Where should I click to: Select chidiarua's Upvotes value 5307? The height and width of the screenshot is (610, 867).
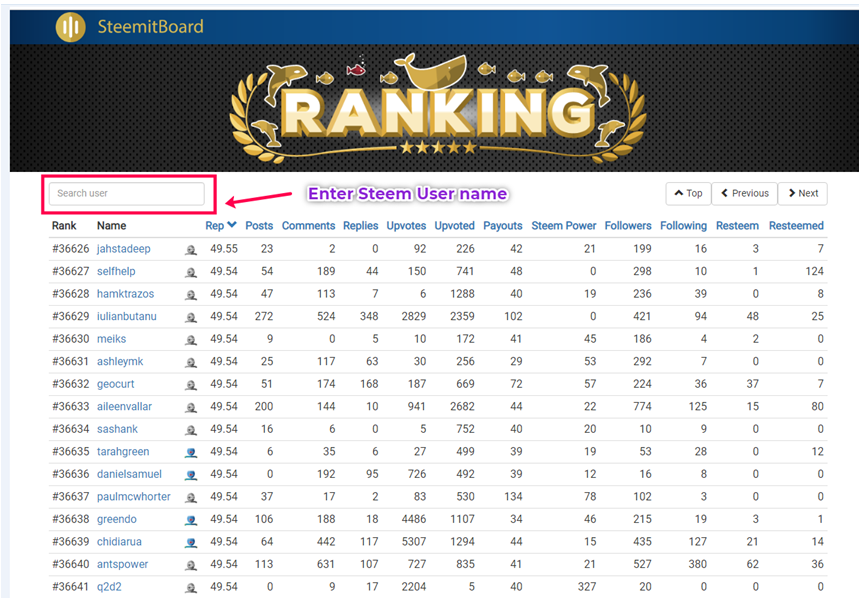click(x=414, y=542)
